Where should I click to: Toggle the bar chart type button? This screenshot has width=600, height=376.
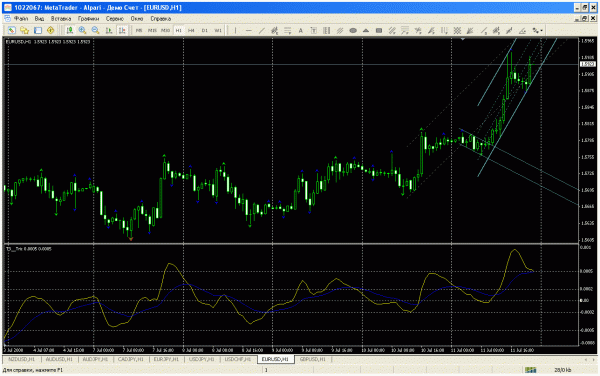click(69, 30)
